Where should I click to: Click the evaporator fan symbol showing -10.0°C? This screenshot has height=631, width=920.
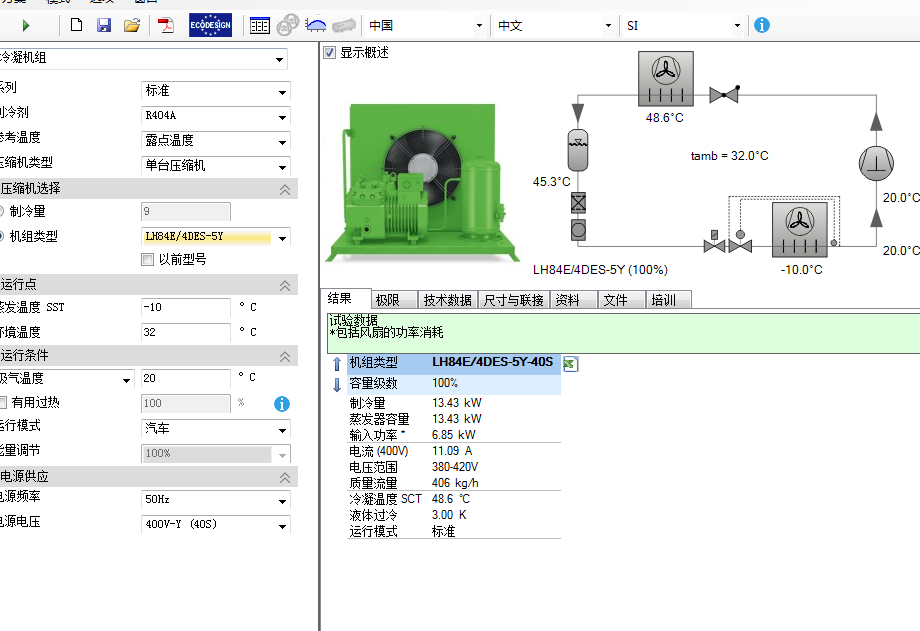tap(800, 230)
